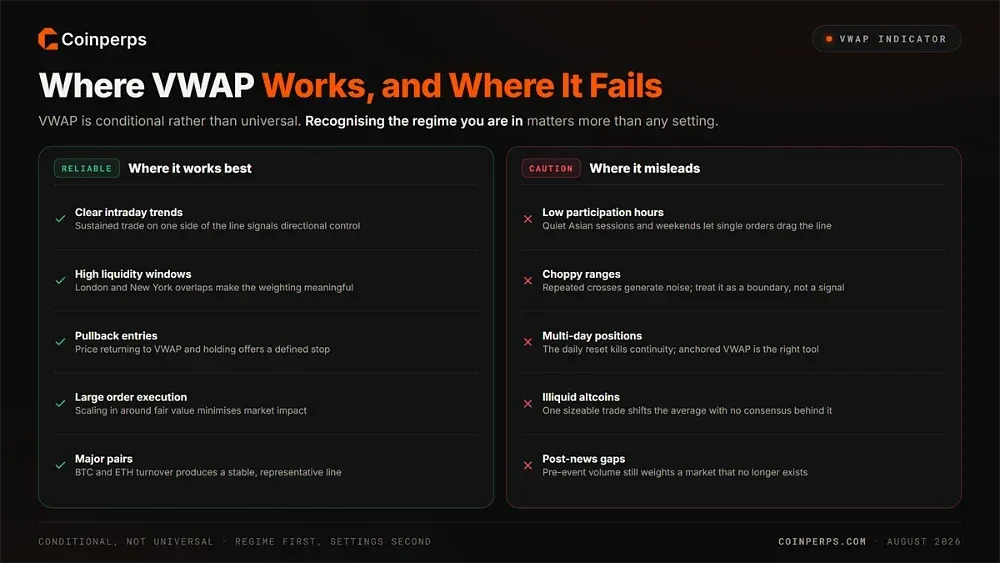Click the AUGUST 2026 footer date

click(x=923, y=541)
